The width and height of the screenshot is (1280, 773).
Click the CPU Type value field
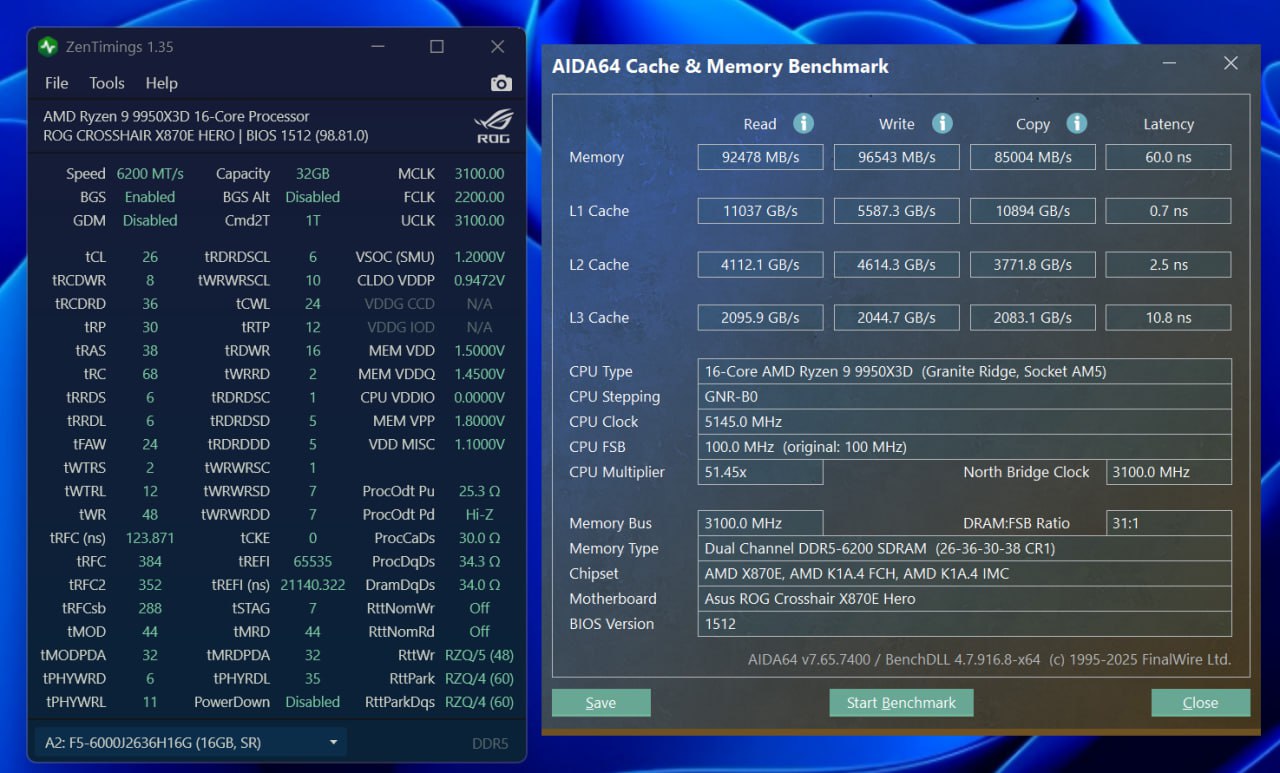964,372
